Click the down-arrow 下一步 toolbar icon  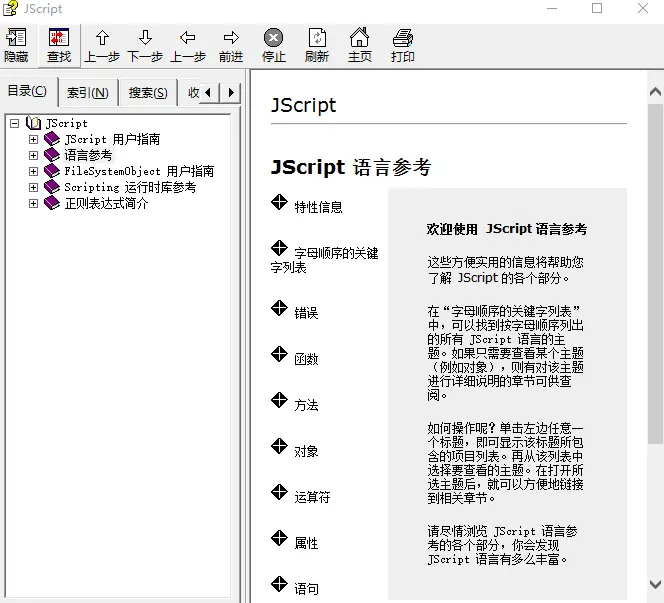pyautogui.click(x=145, y=39)
